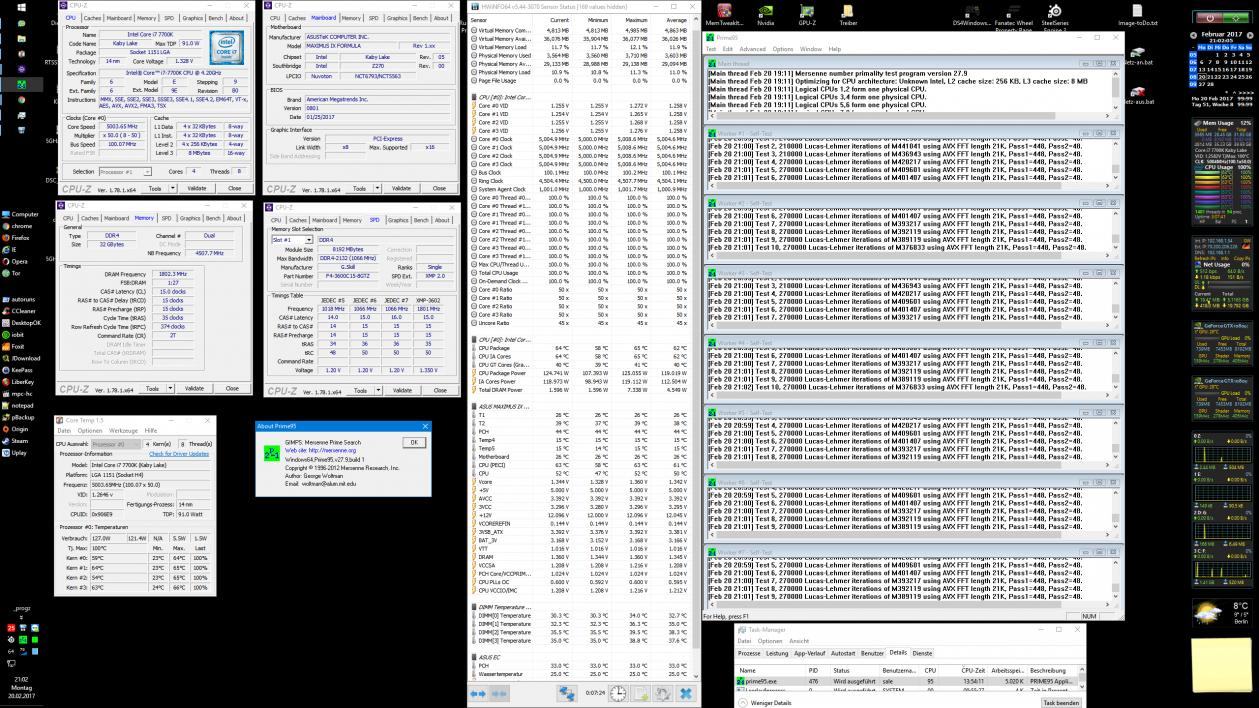Open Dienste tab in Task-Manager
The width and height of the screenshot is (1259, 708).
tap(922, 653)
